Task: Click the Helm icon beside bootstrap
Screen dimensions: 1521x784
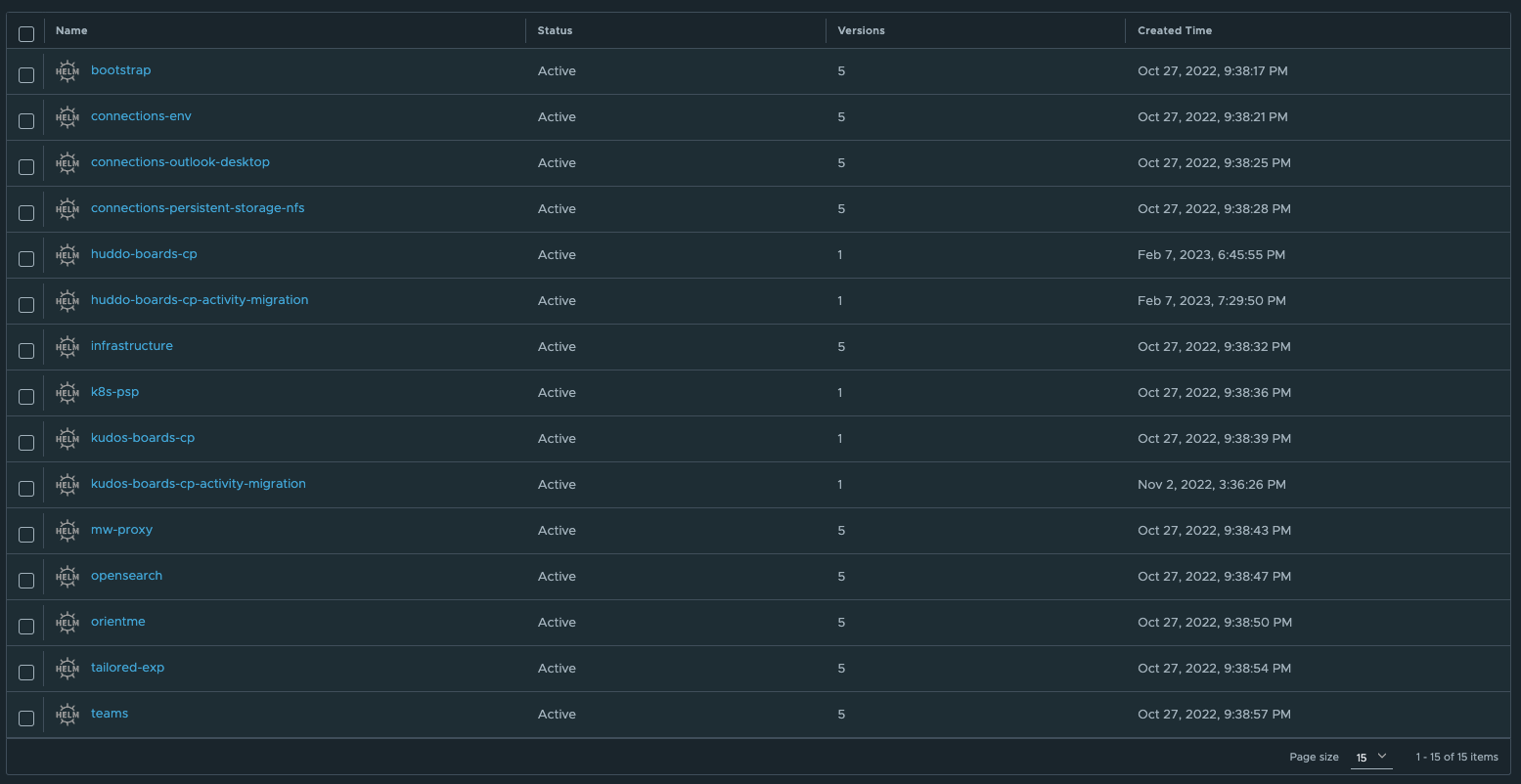Action: (67, 71)
